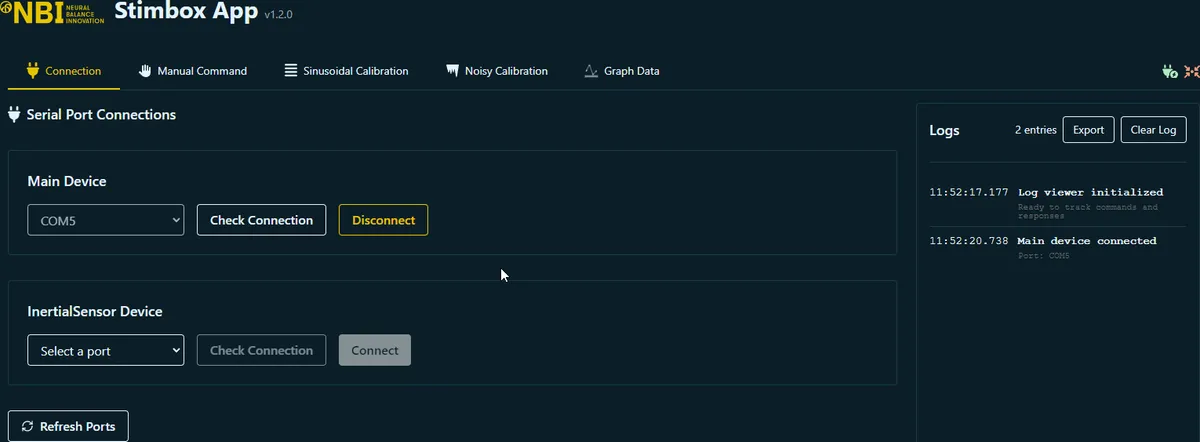Click the green plug status icon

pos(1169,71)
